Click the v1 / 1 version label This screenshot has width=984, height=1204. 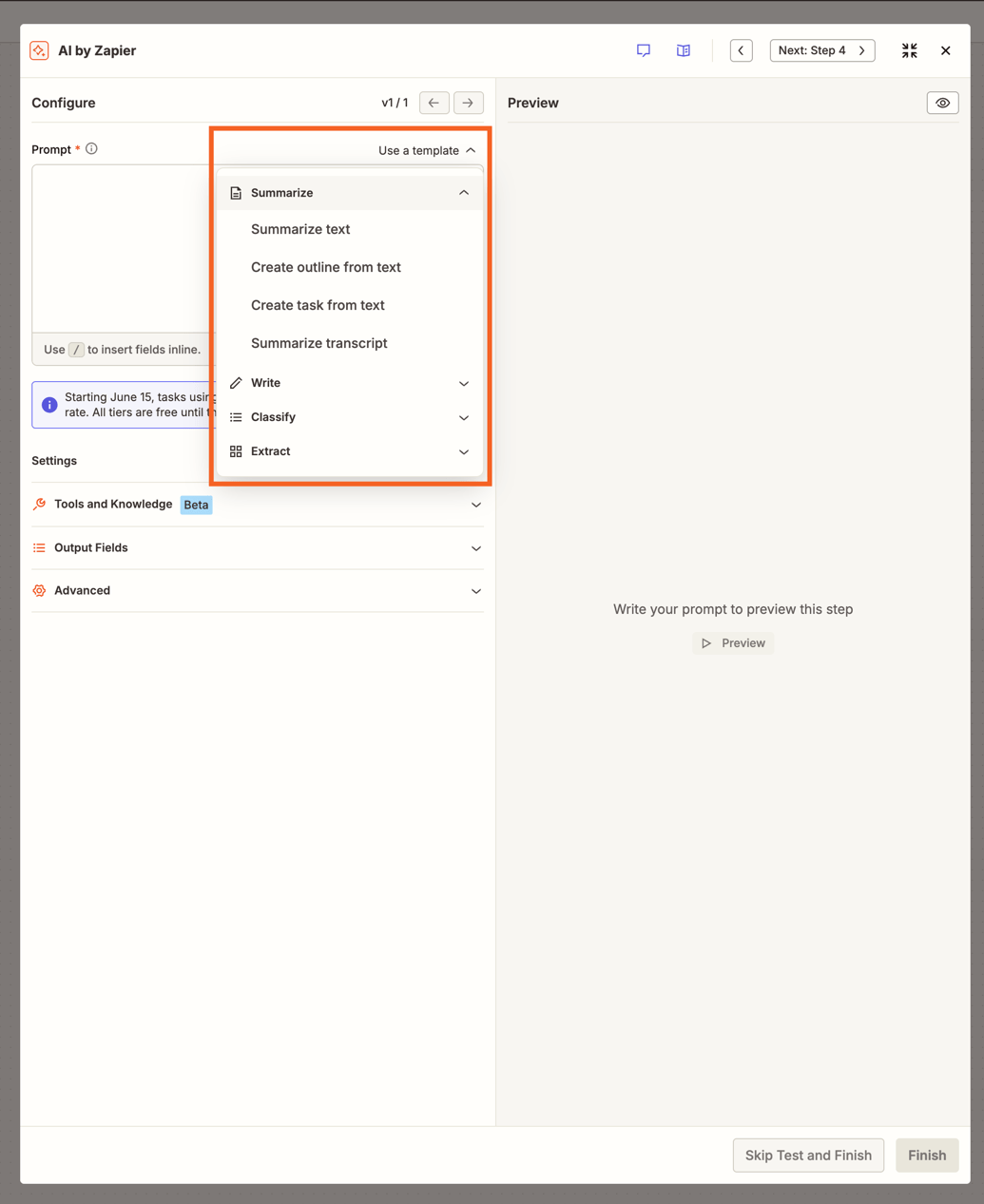click(395, 103)
